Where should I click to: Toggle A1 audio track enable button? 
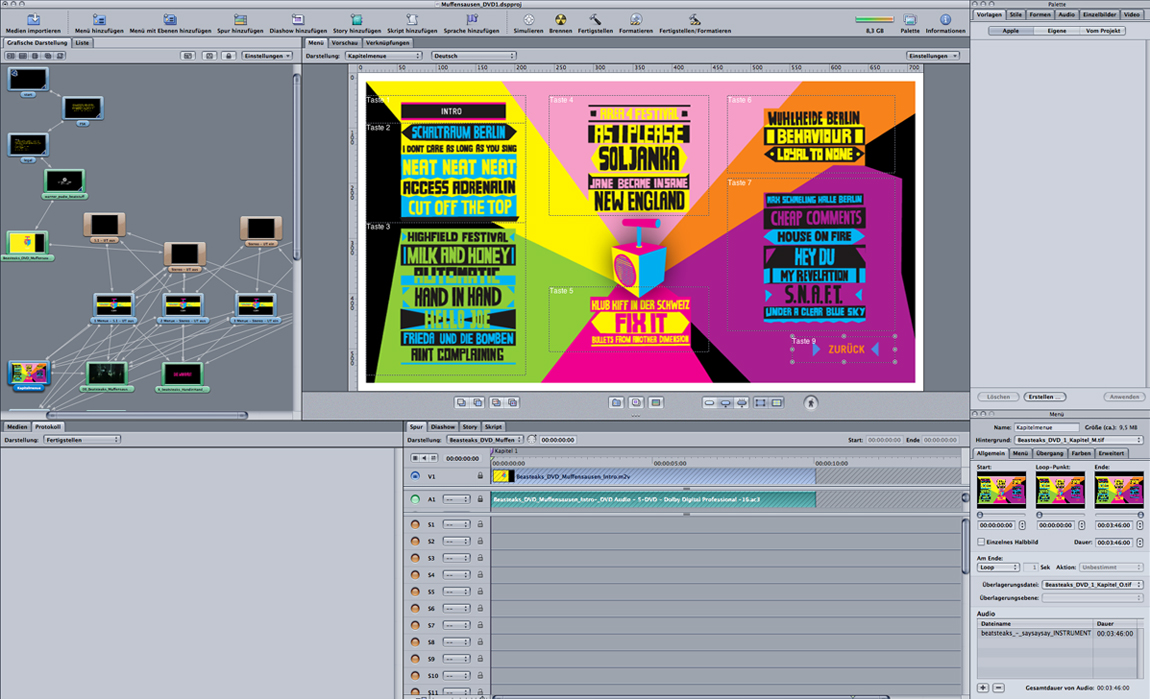[415, 500]
